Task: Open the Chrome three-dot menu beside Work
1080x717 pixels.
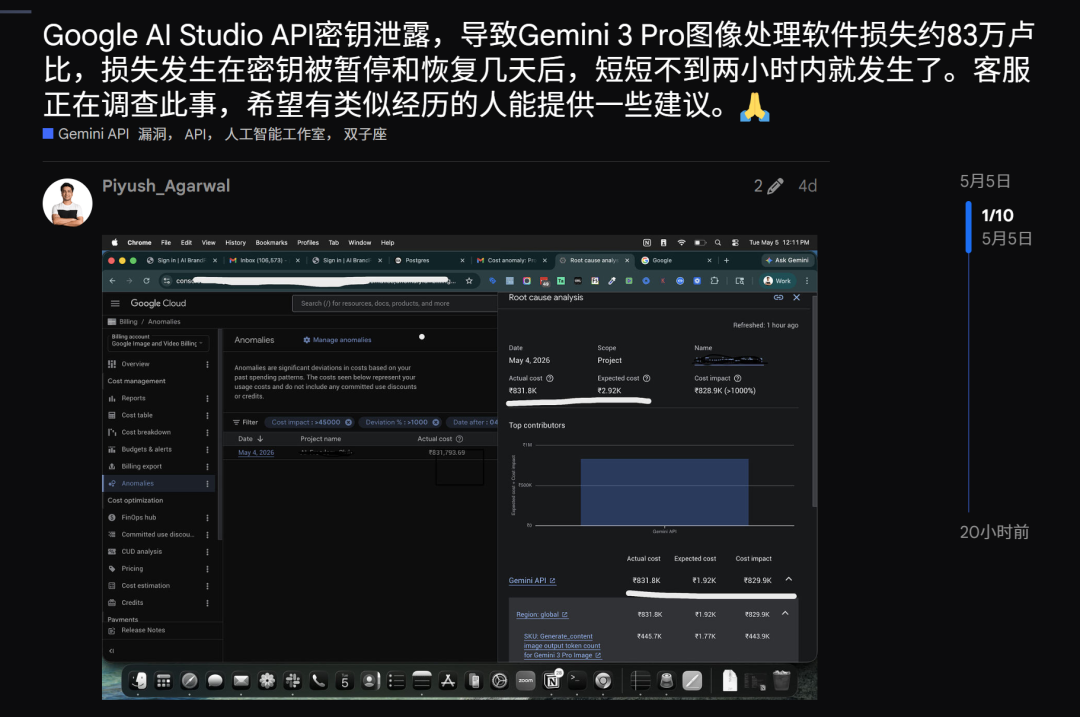Action: pyautogui.click(x=807, y=280)
